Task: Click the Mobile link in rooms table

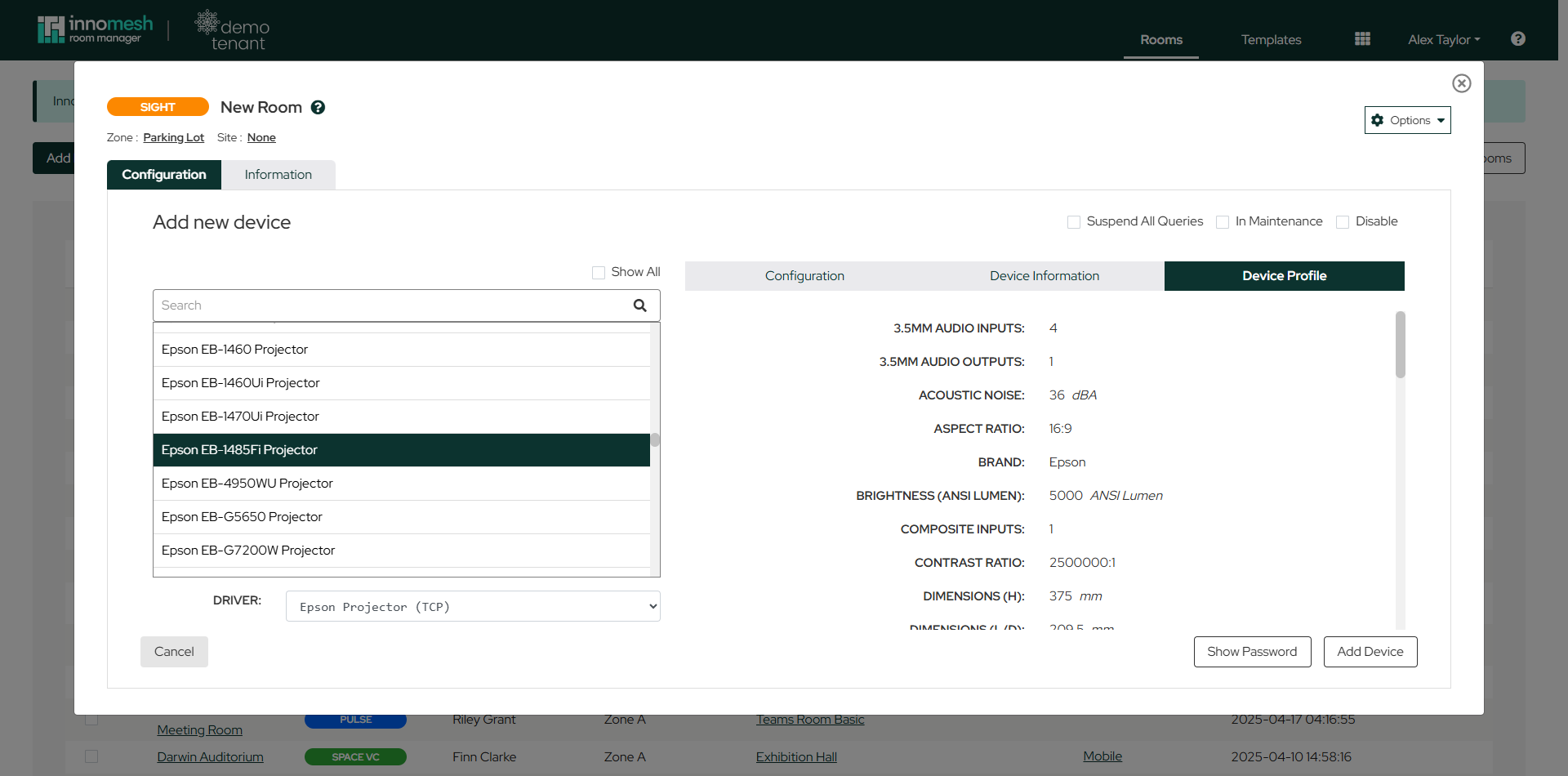Action: [x=1102, y=756]
